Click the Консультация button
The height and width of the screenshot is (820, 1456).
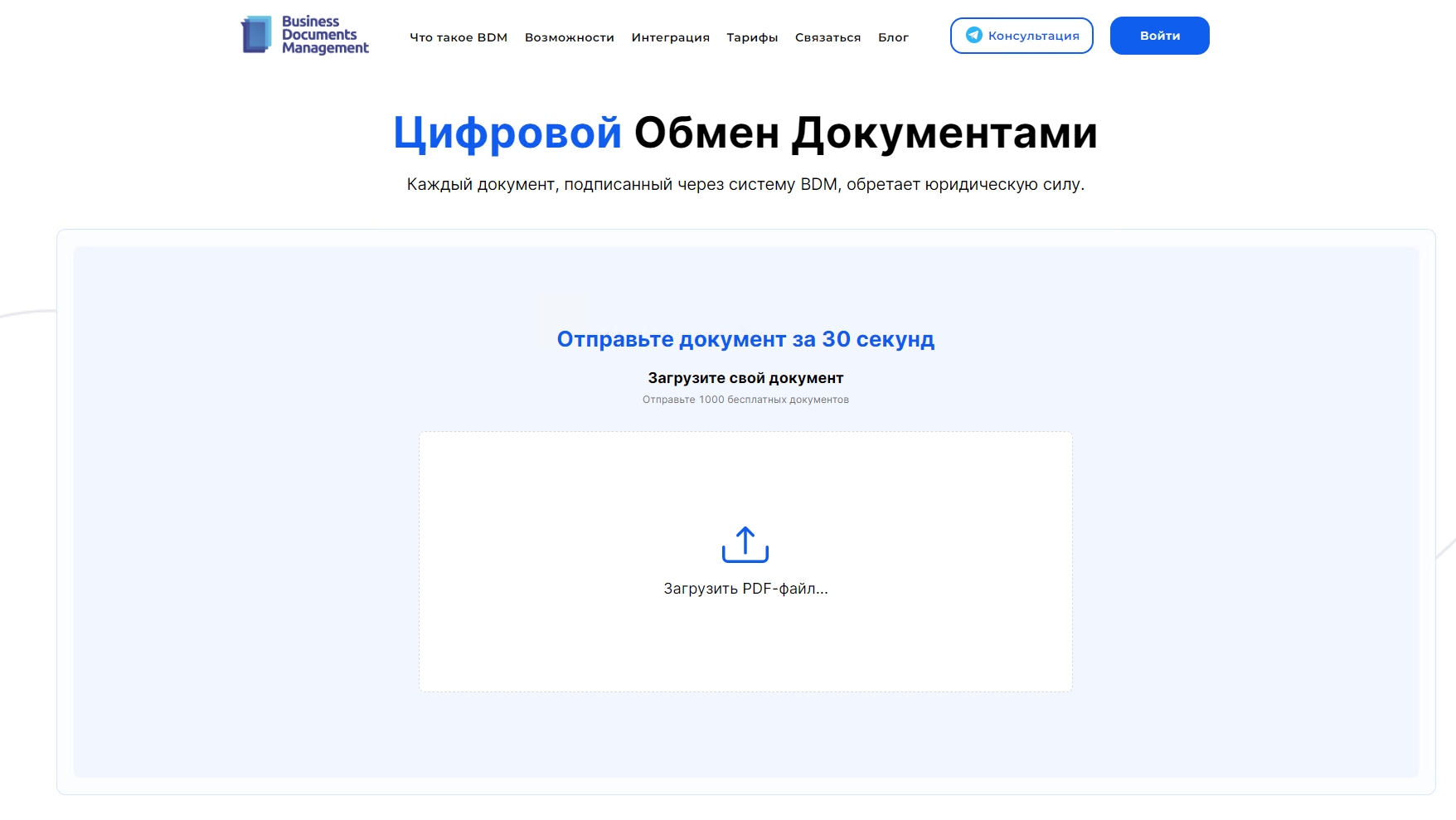(1022, 36)
